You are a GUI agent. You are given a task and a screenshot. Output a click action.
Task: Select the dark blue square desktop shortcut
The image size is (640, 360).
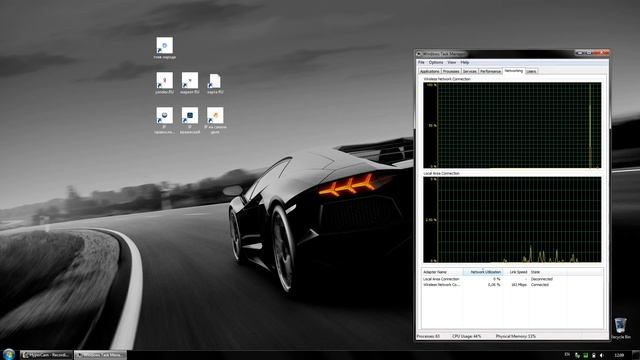click(190, 120)
